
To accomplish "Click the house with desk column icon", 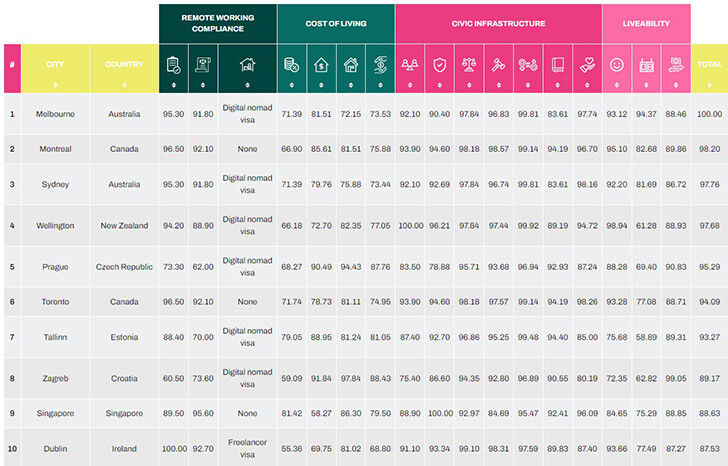I will [246, 66].
